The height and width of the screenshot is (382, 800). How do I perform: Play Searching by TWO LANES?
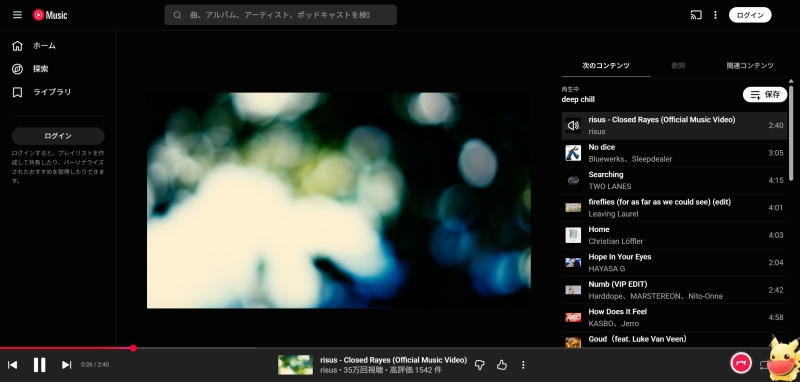point(674,181)
